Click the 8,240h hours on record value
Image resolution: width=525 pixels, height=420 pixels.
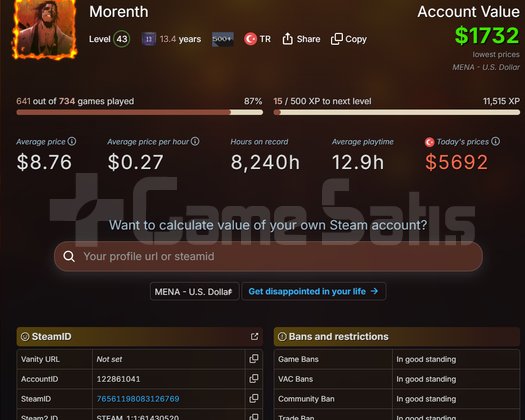pyautogui.click(x=265, y=162)
